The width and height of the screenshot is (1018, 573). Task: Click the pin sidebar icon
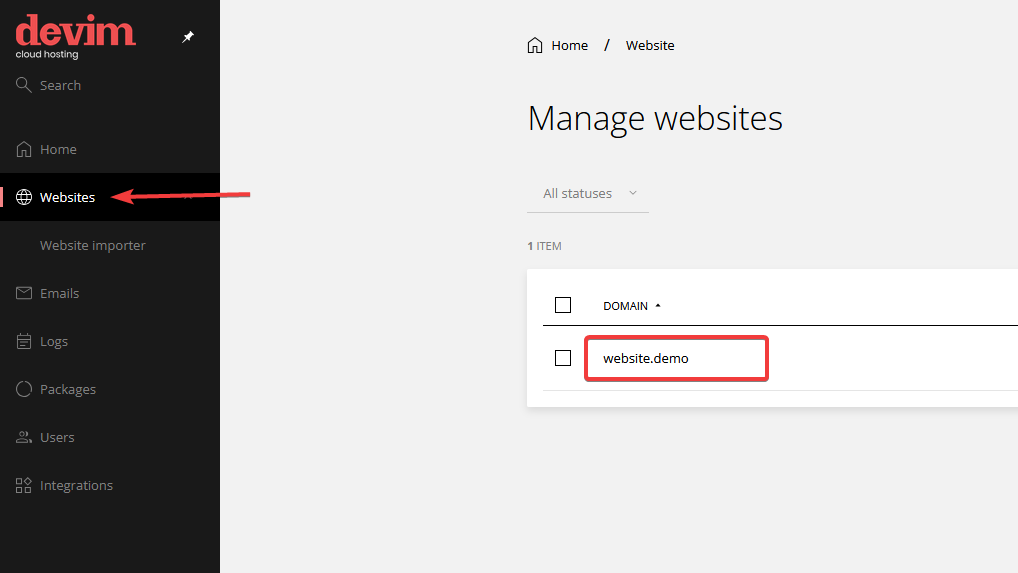coord(188,37)
